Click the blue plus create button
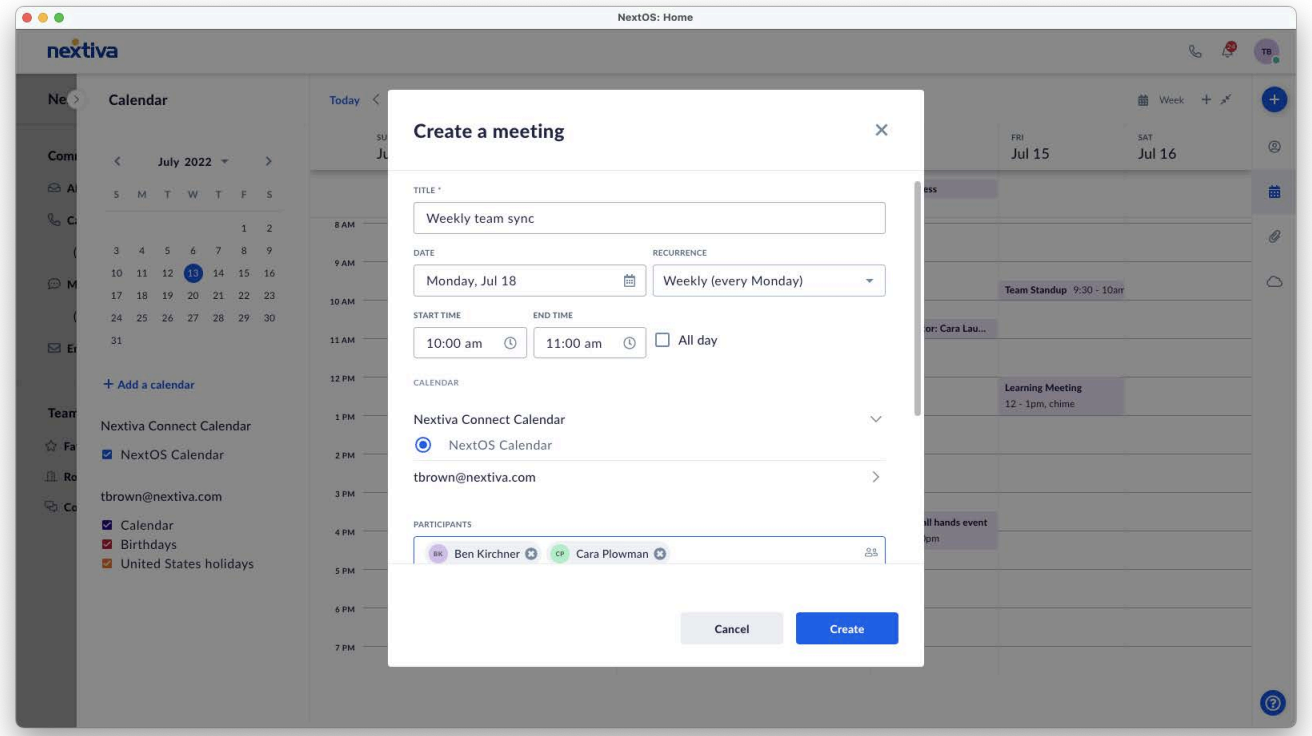 click(1274, 99)
